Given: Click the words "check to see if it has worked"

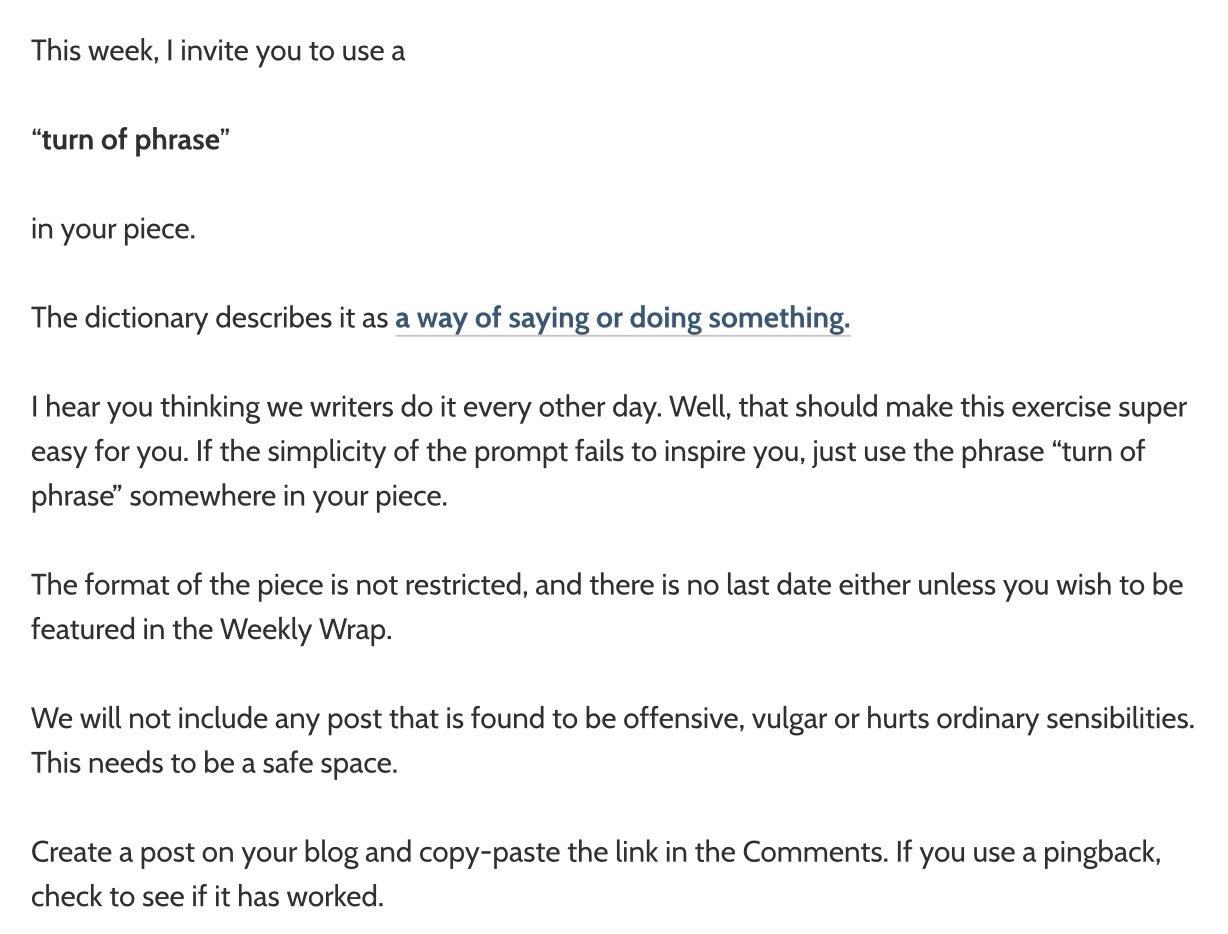Looking at the screenshot, I should tap(207, 896).
